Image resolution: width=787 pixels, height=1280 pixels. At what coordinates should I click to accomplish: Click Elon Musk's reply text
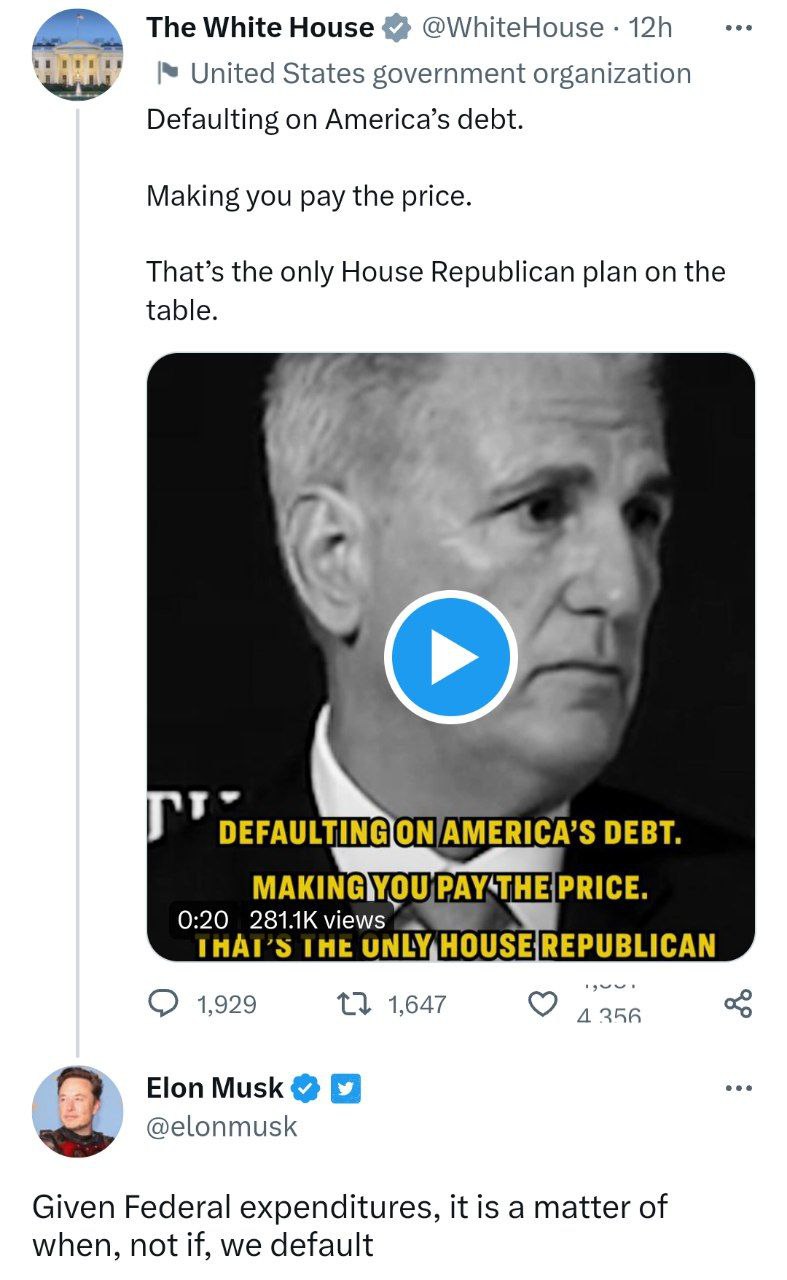point(350,1225)
